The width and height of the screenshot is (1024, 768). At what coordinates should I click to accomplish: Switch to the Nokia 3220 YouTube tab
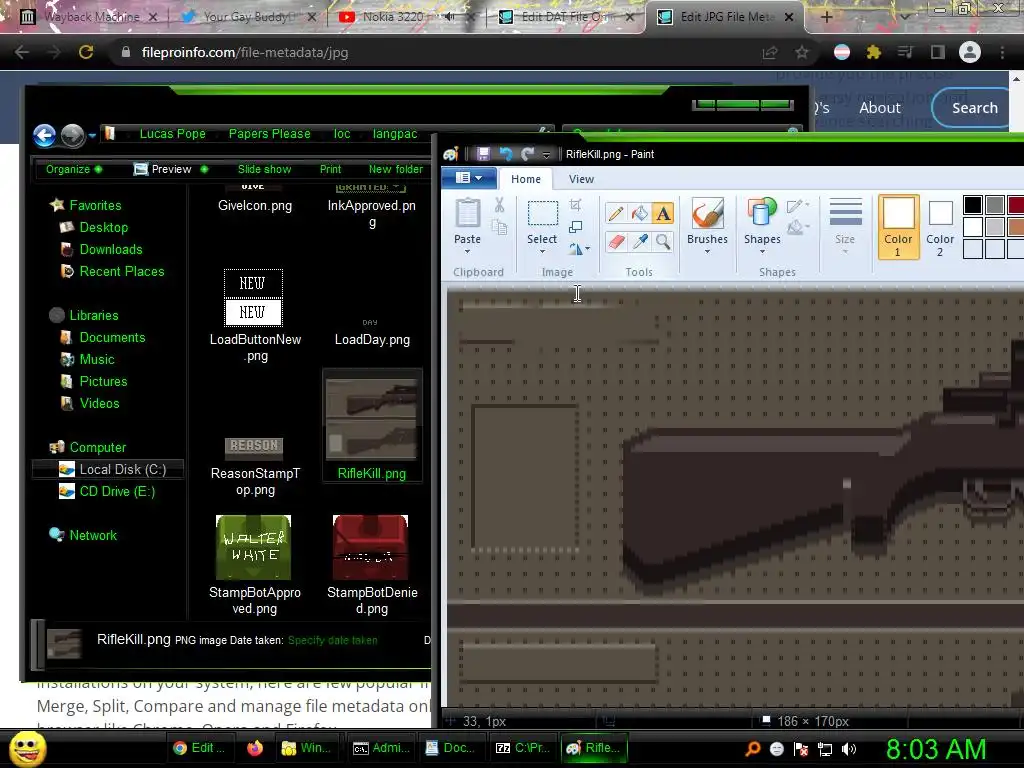393,17
